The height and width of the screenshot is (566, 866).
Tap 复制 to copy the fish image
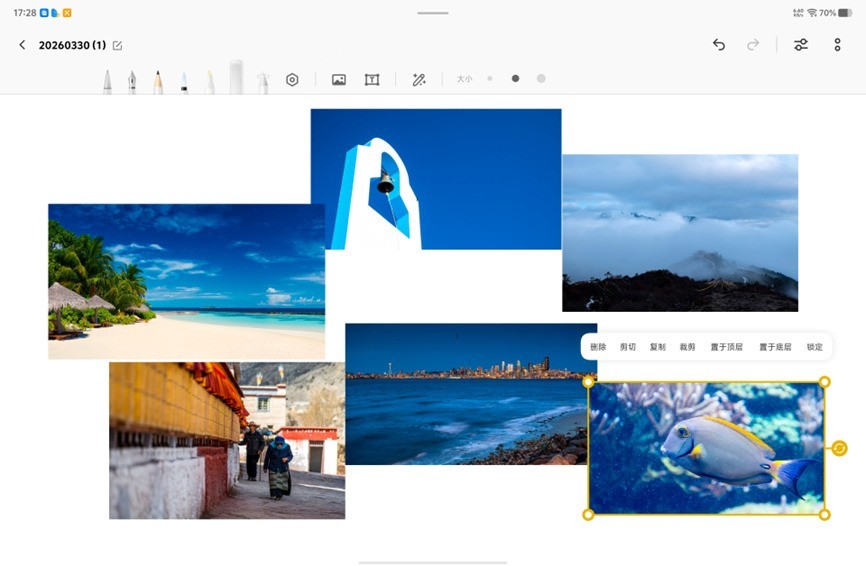(x=657, y=347)
